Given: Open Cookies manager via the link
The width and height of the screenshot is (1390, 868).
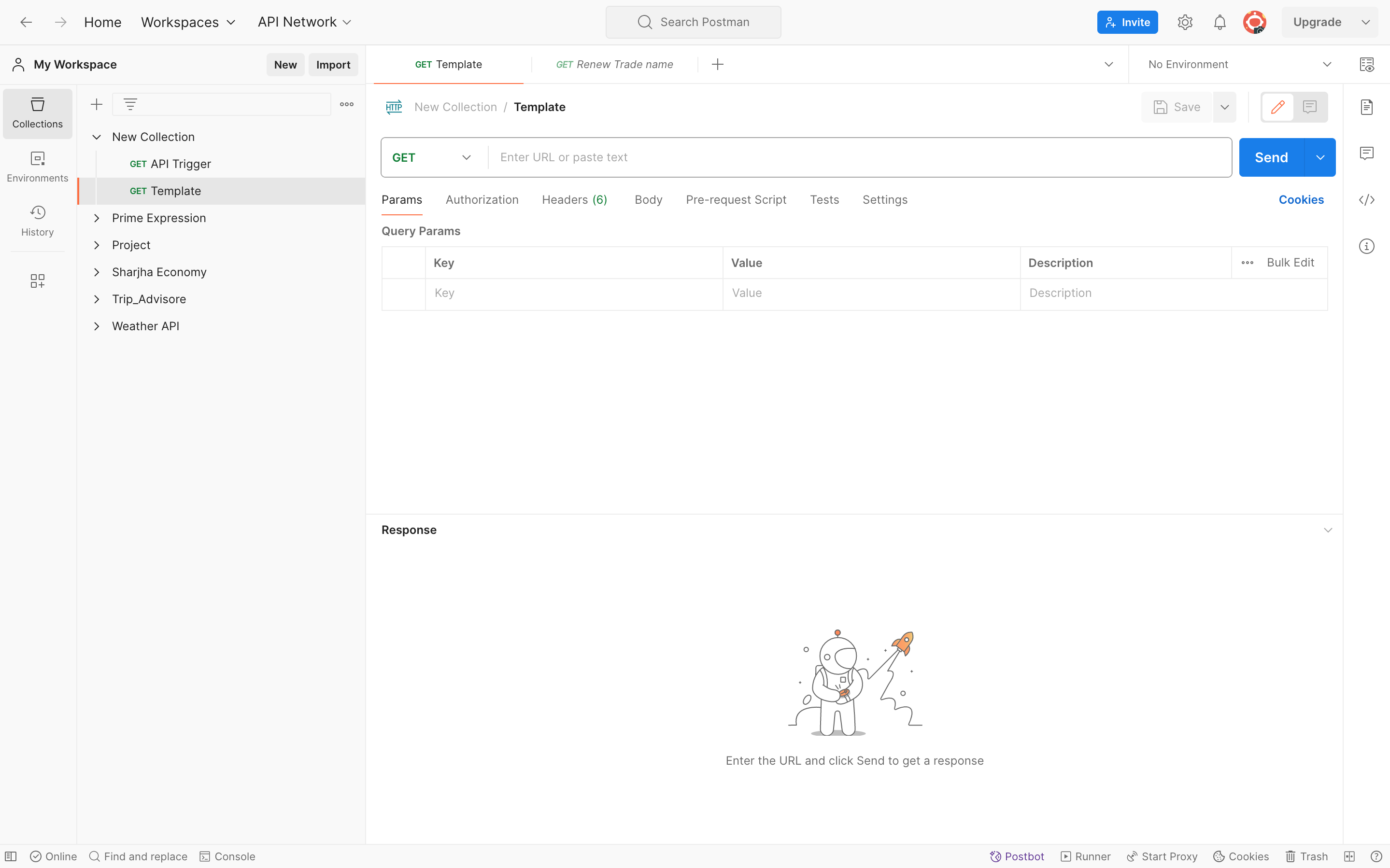Looking at the screenshot, I should [1302, 200].
